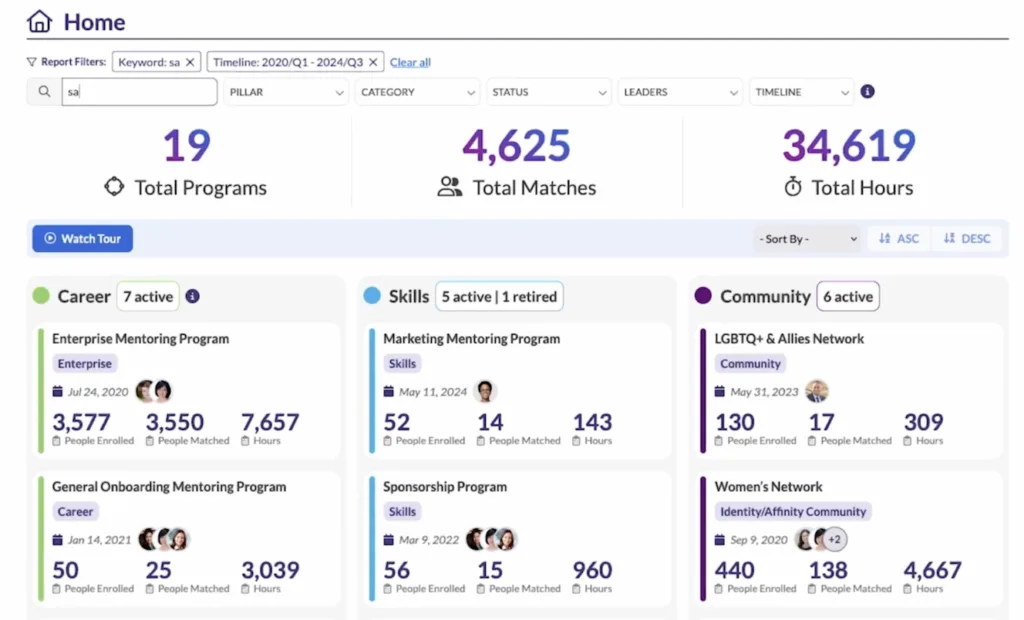The image size is (1024, 620).
Task: Open the LEADERS dropdown
Action: coord(679,91)
